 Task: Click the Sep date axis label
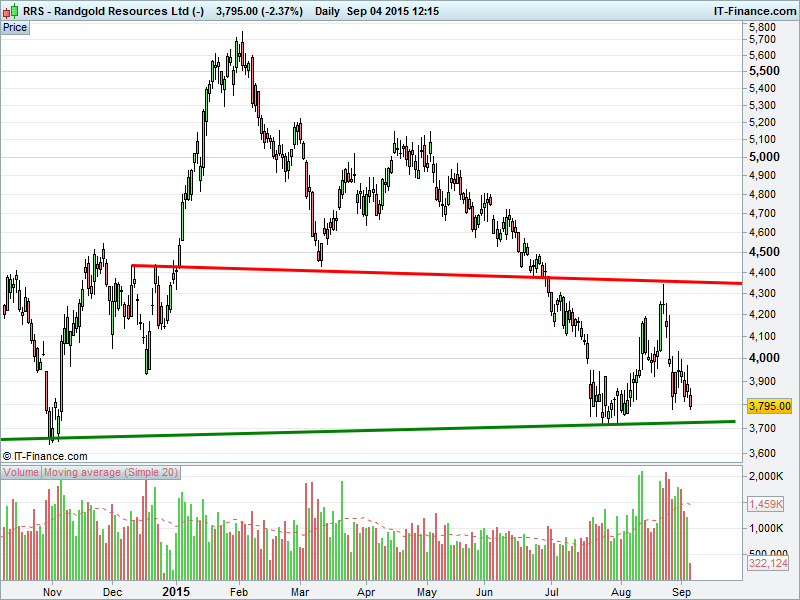pyautogui.click(x=681, y=592)
